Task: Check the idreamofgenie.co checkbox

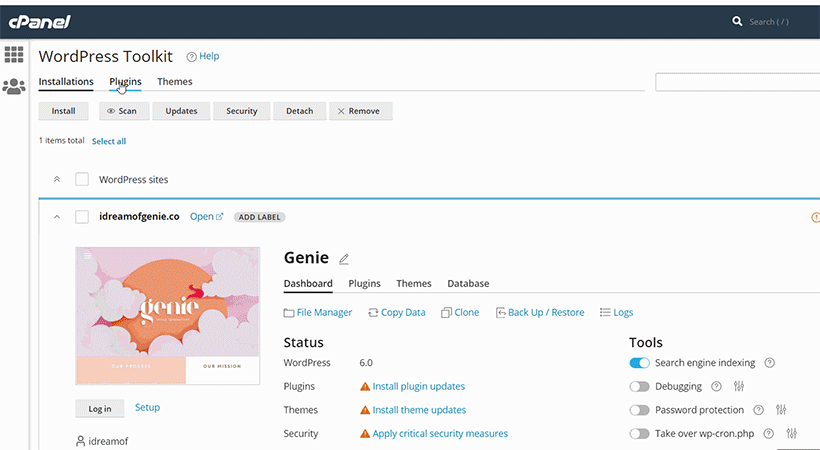Action: point(82,217)
